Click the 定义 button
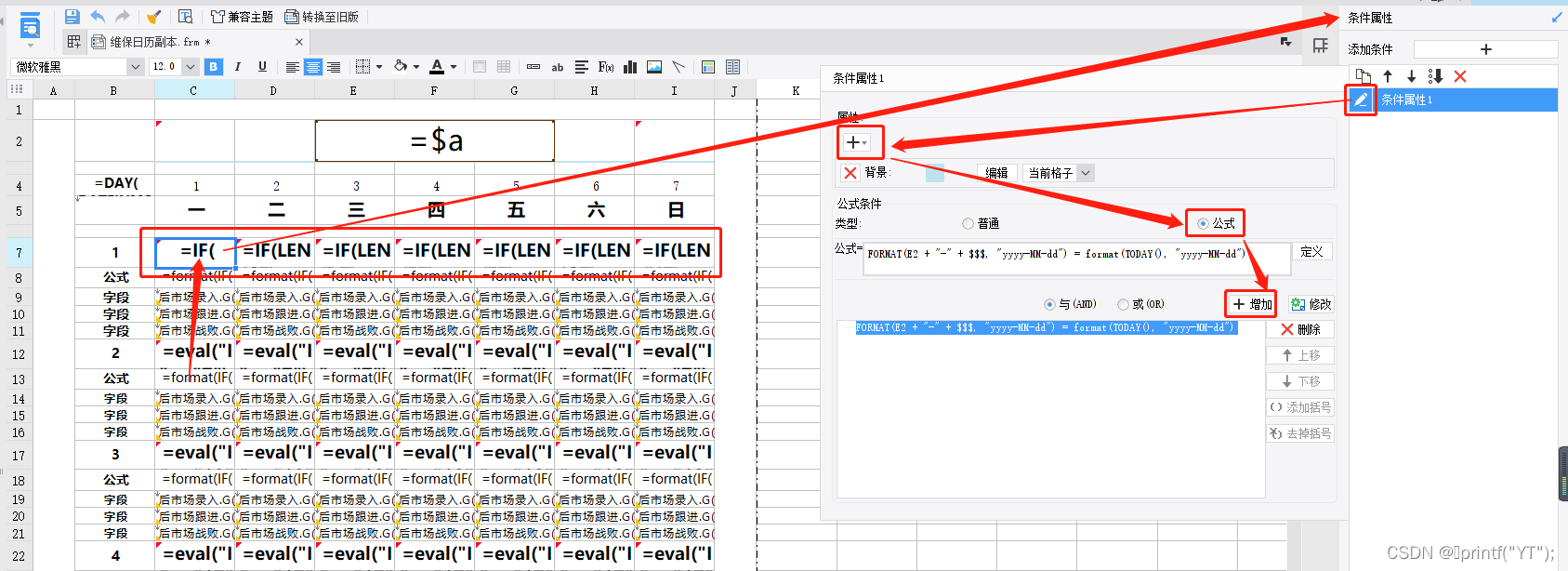 click(x=1311, y=251)
